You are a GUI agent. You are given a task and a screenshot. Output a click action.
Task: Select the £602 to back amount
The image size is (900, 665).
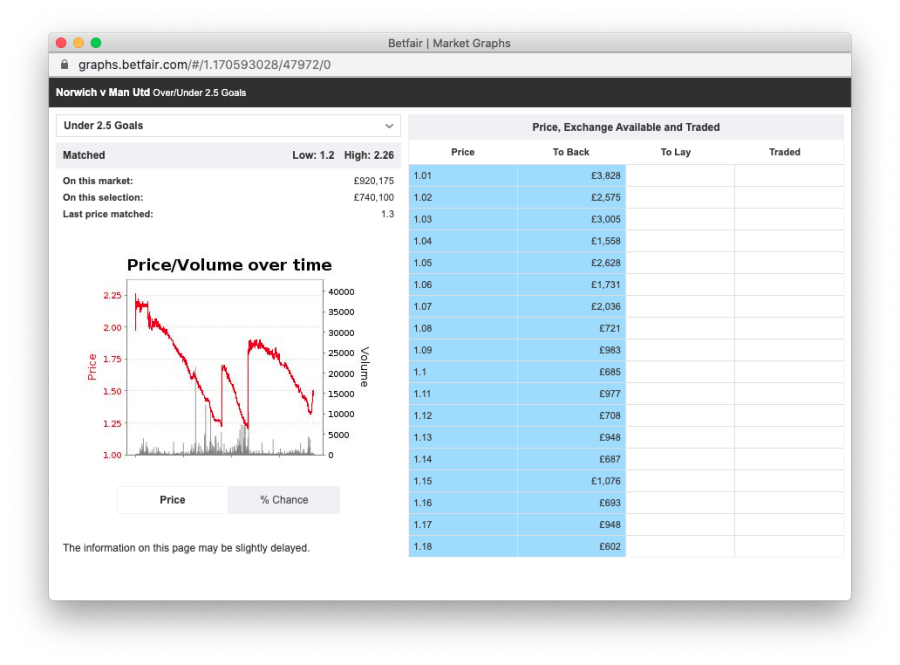pyautogui.click(x=571, y=546)
